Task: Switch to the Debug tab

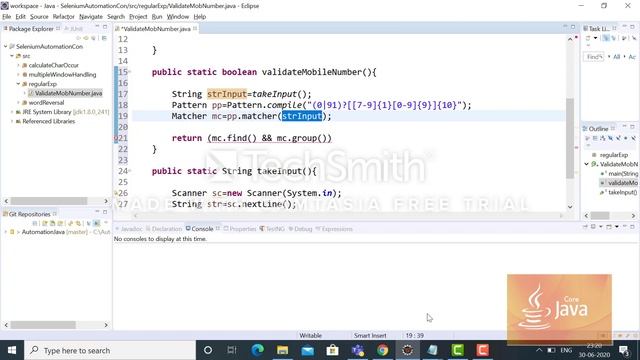Action: [300, 229]
